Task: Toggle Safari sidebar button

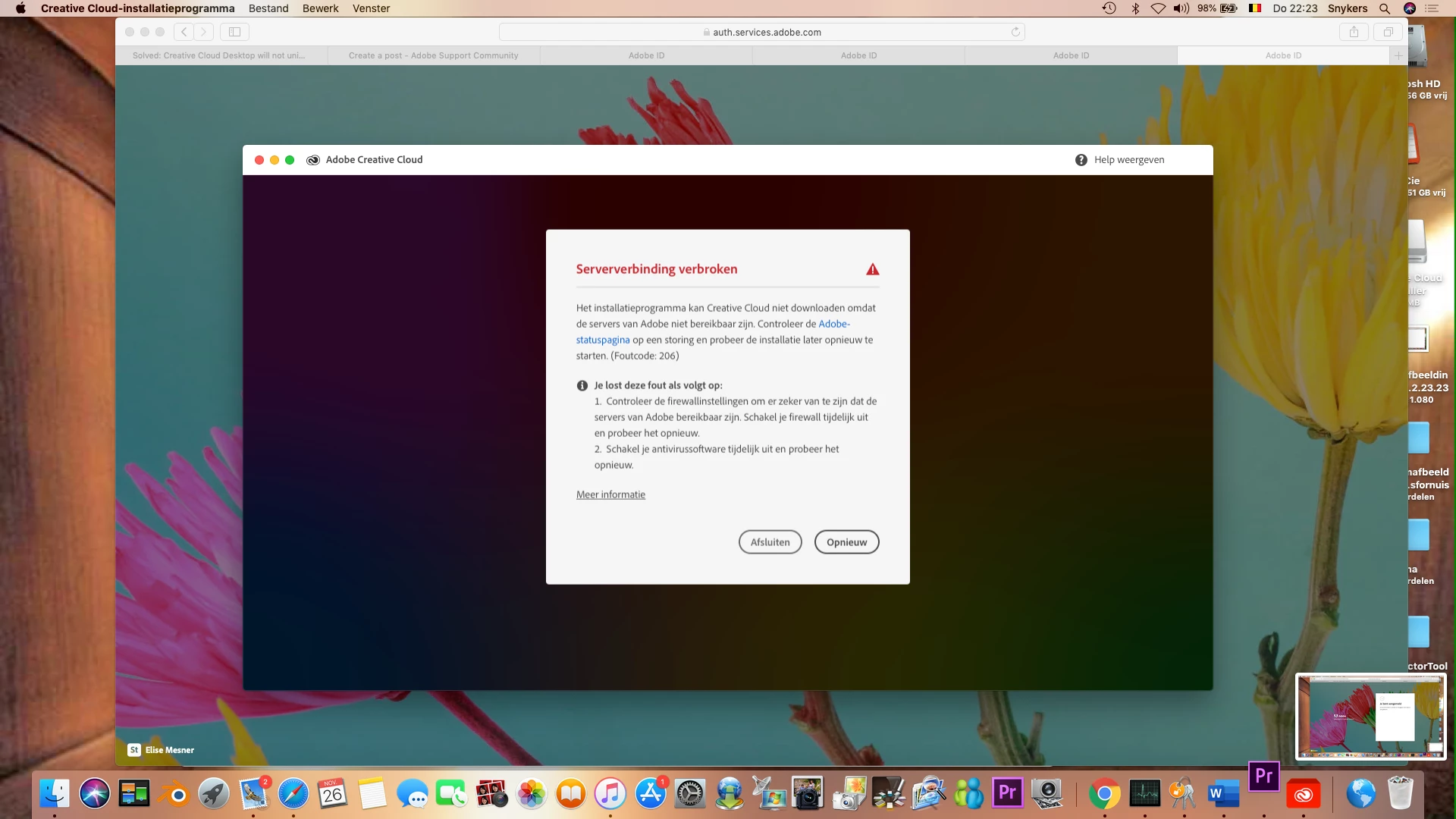Action: tap(235, 32)
